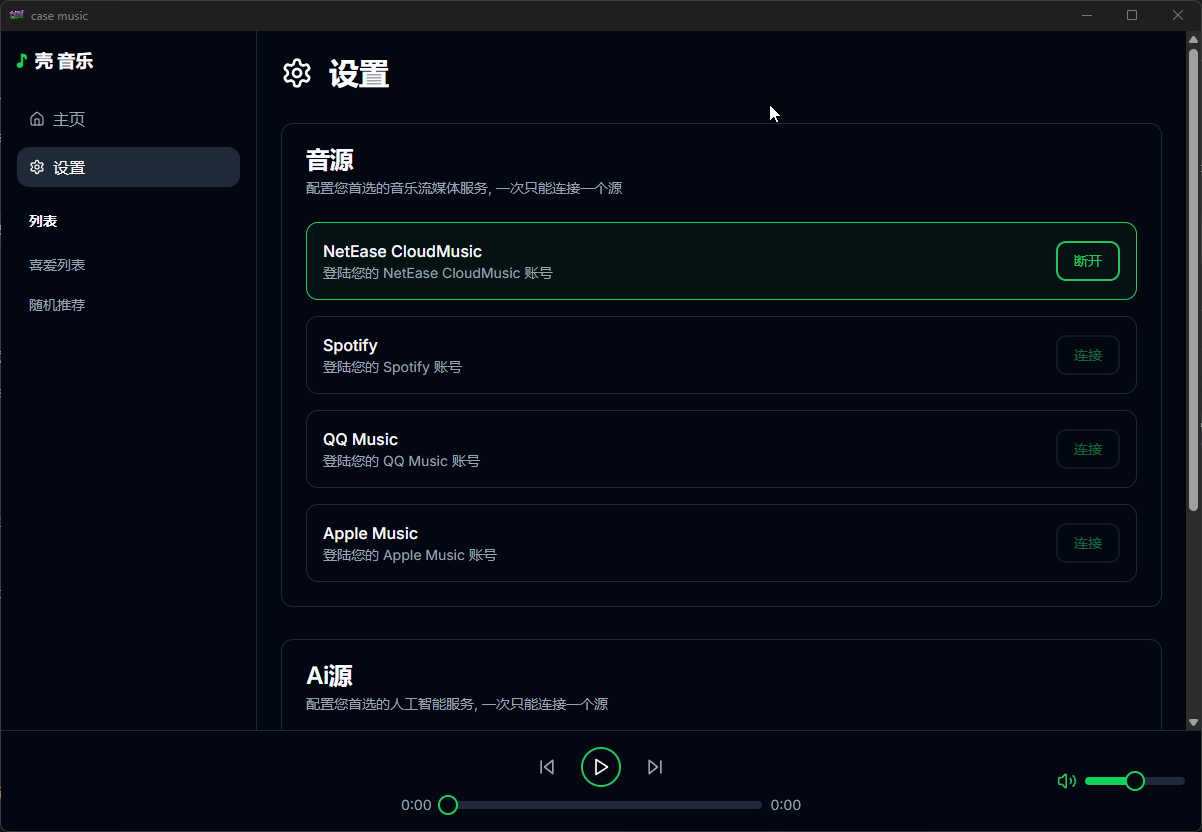Click the scrollbar up arrow

pos(1193,40)
